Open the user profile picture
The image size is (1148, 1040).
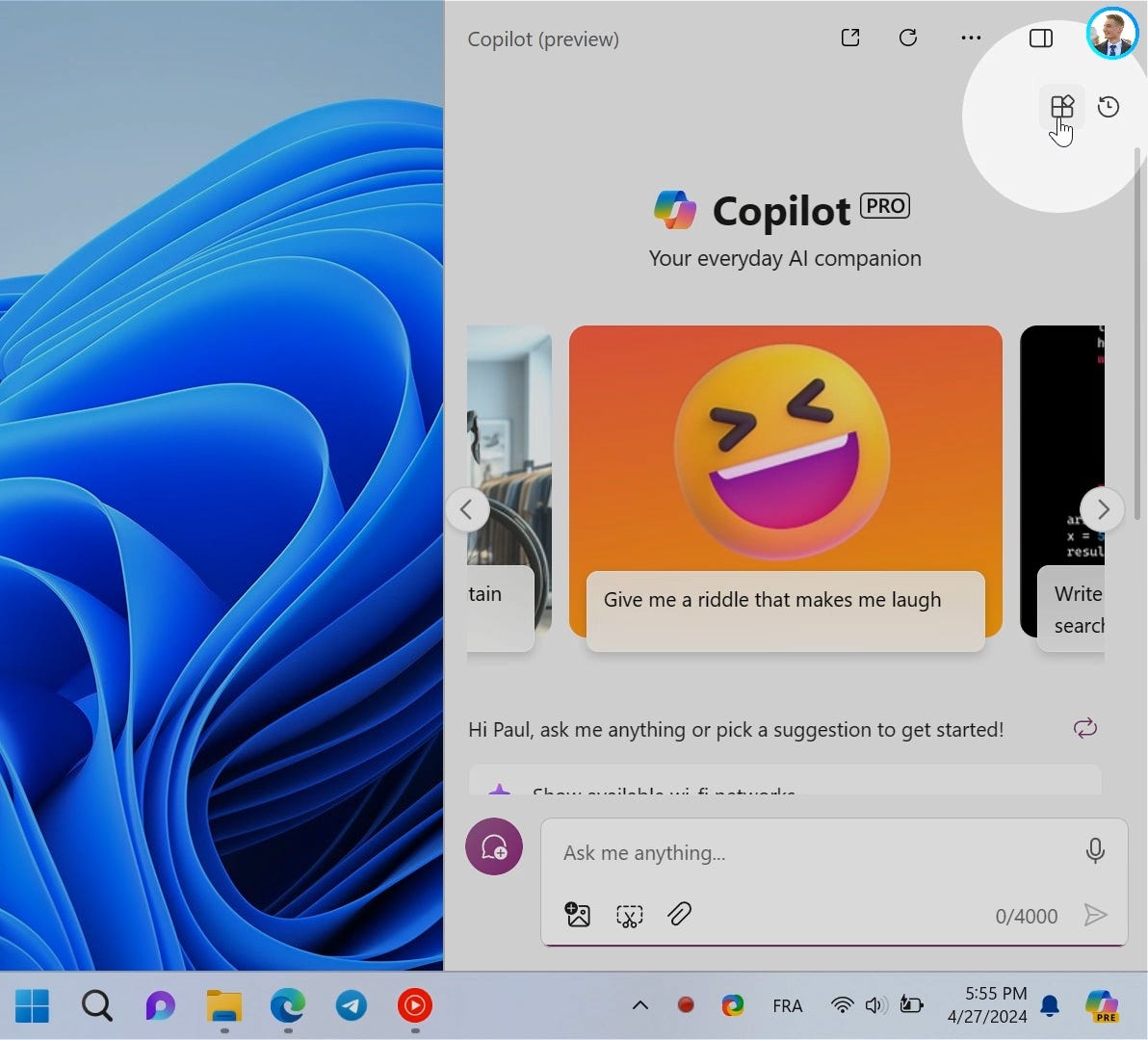pos(1111,32)
